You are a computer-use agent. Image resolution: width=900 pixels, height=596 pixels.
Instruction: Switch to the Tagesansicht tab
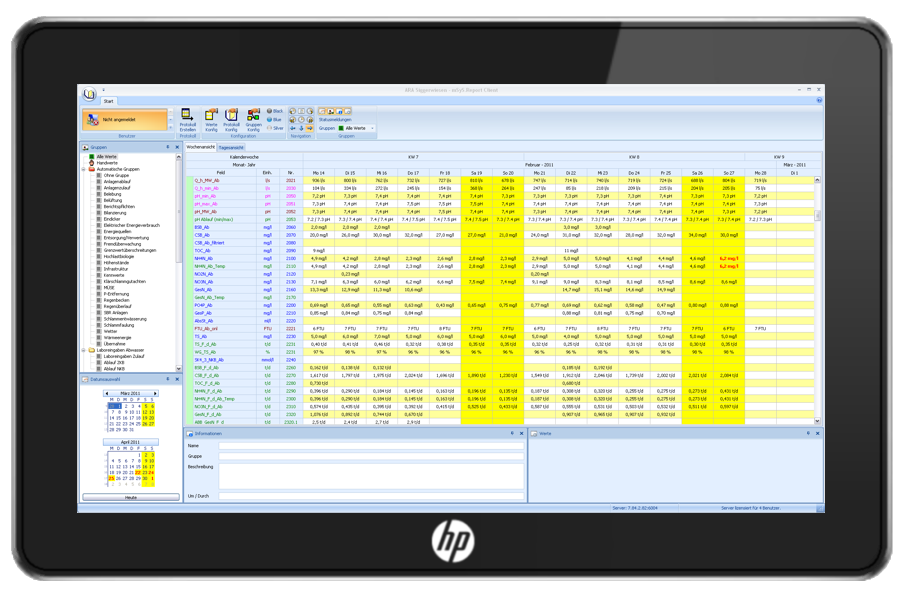[x=231, y=147]
